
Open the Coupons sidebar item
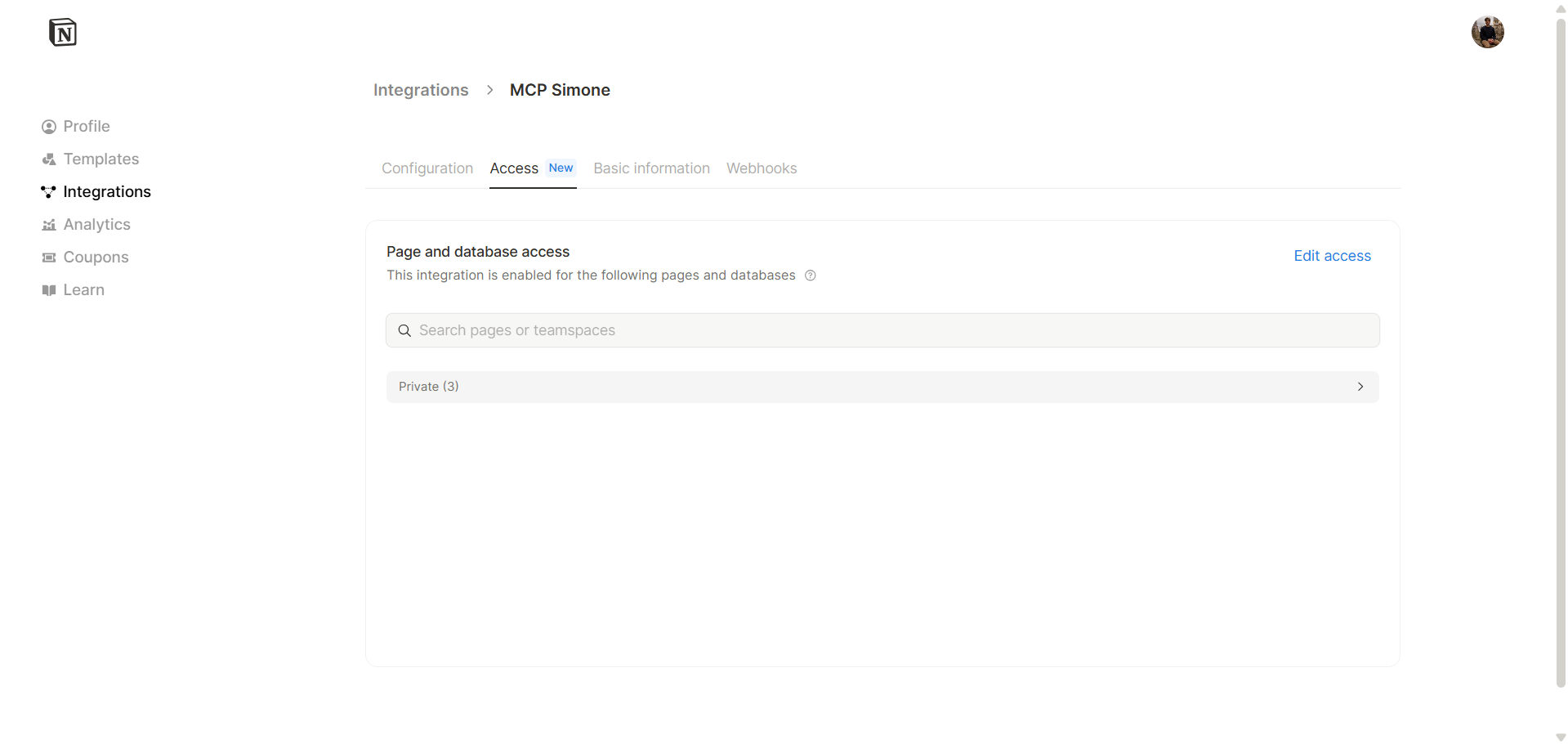86,258
